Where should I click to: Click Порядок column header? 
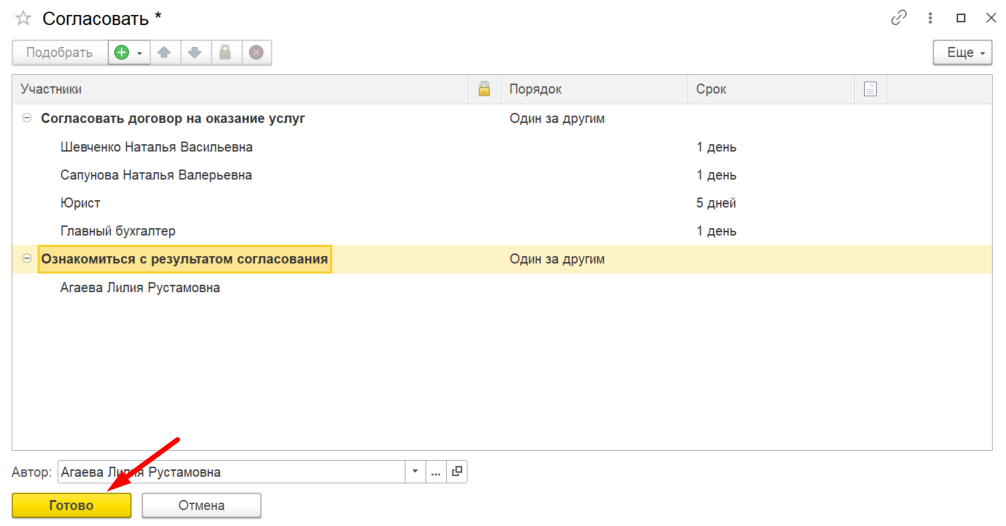click(594, 89)
